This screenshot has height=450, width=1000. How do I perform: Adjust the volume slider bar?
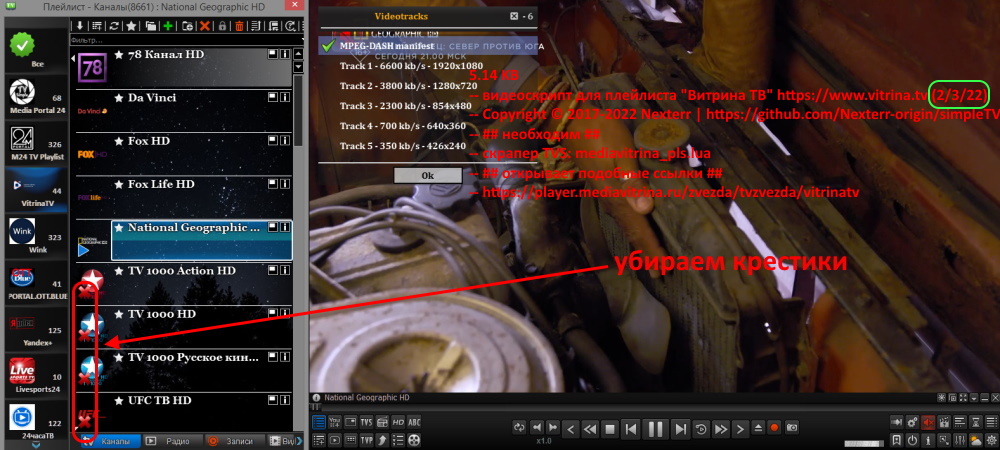(864, 444)
